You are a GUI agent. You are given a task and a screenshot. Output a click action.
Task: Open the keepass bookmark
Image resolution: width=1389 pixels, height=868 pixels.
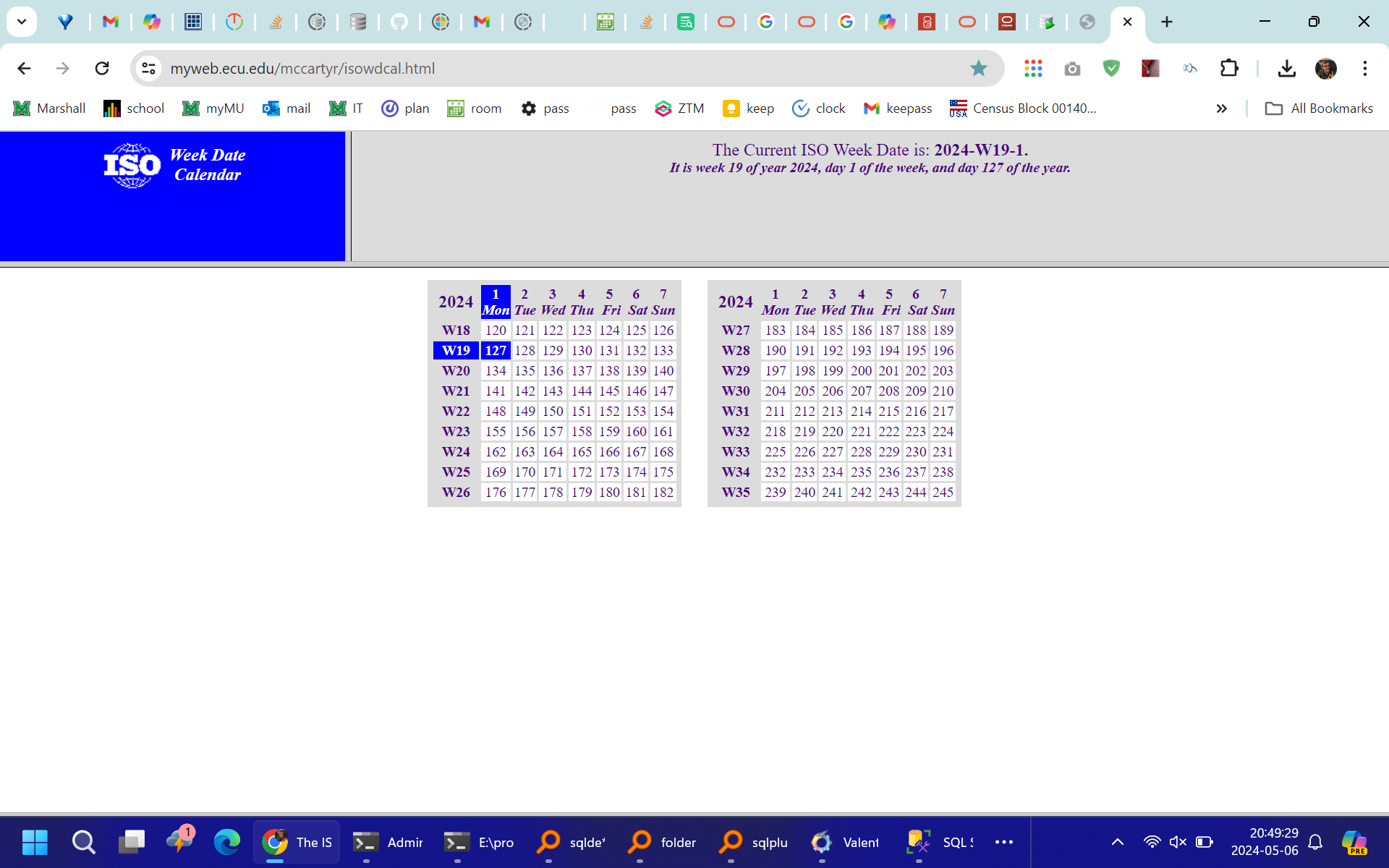(897, 109)
